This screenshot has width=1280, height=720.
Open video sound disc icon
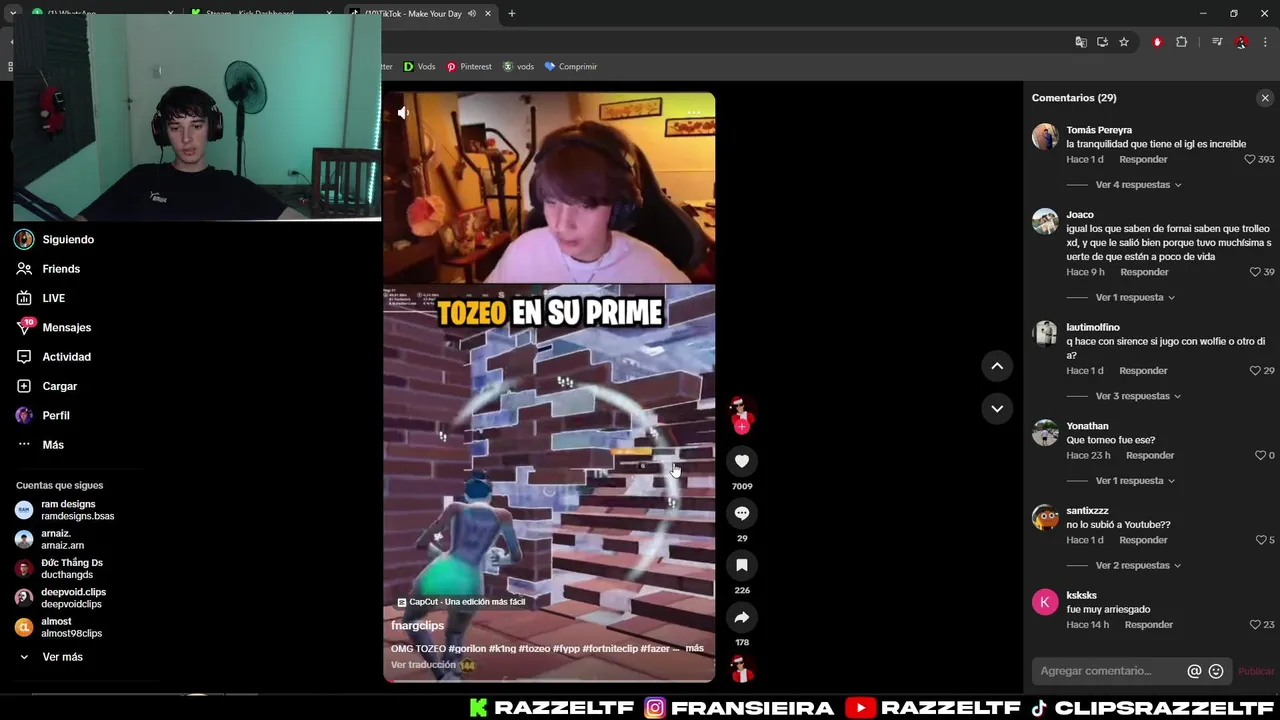coord(742,669)
